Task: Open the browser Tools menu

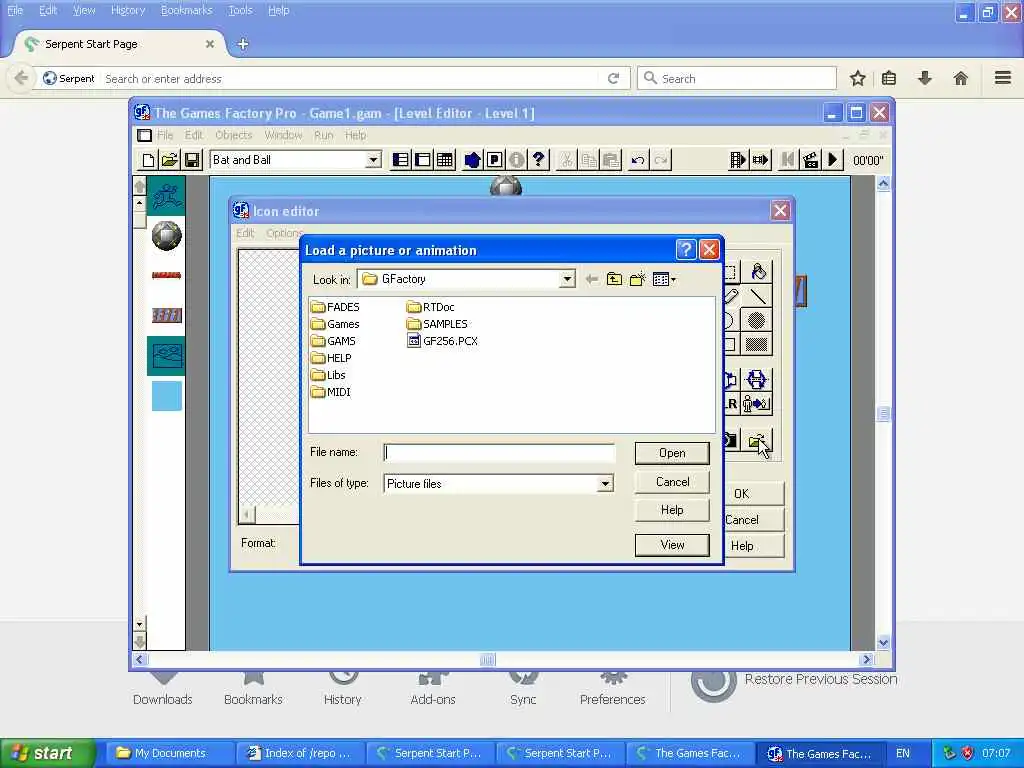Action: click(x=240, y=10)
